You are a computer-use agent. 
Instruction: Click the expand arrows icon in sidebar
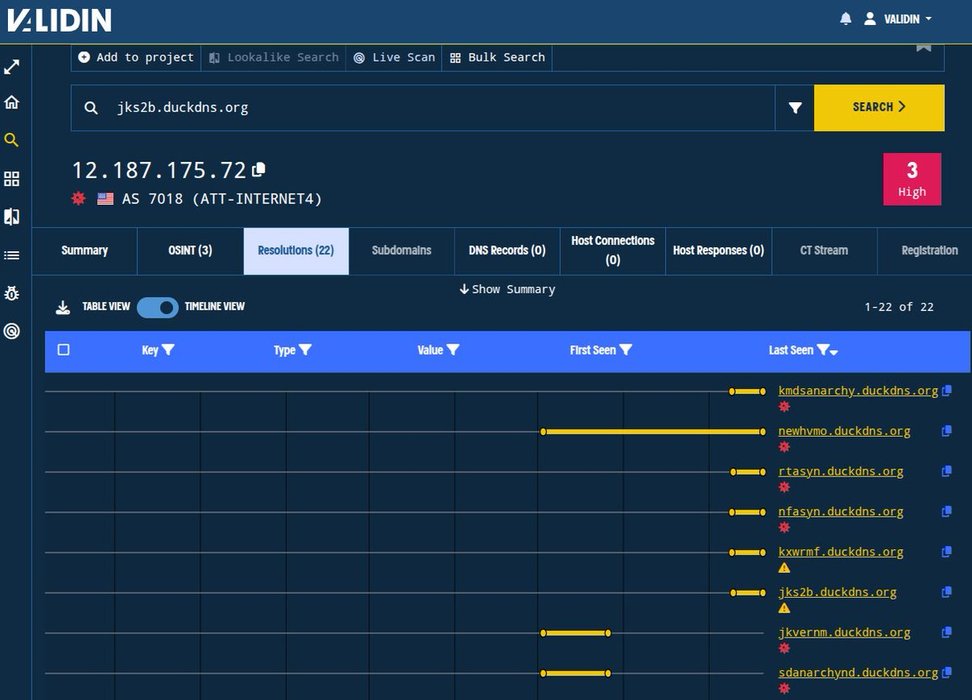[12, 67]
